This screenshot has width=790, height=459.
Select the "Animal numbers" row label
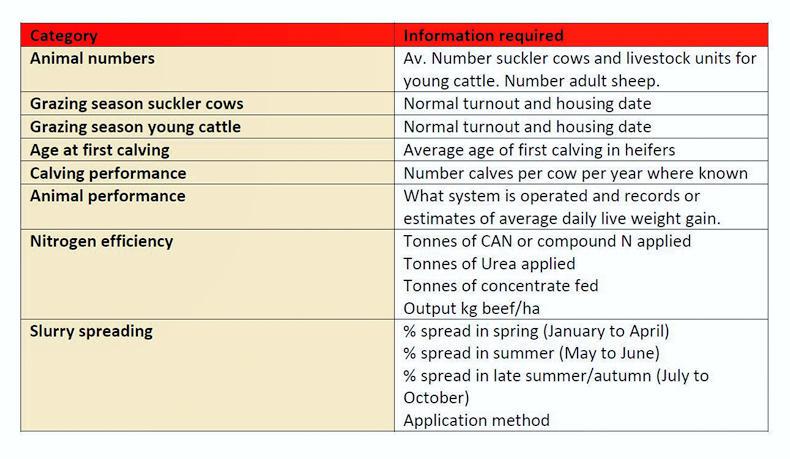[x=92, y=59]
